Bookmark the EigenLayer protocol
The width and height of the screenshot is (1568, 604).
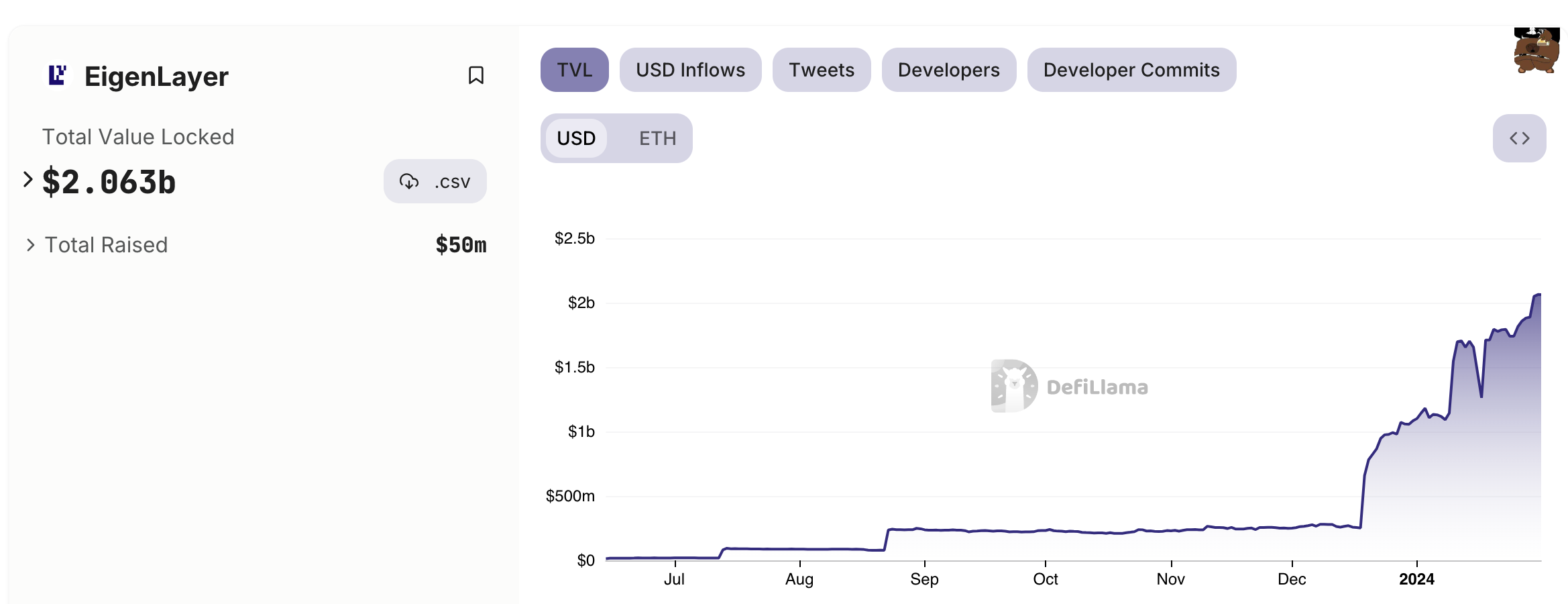[475, 75]
